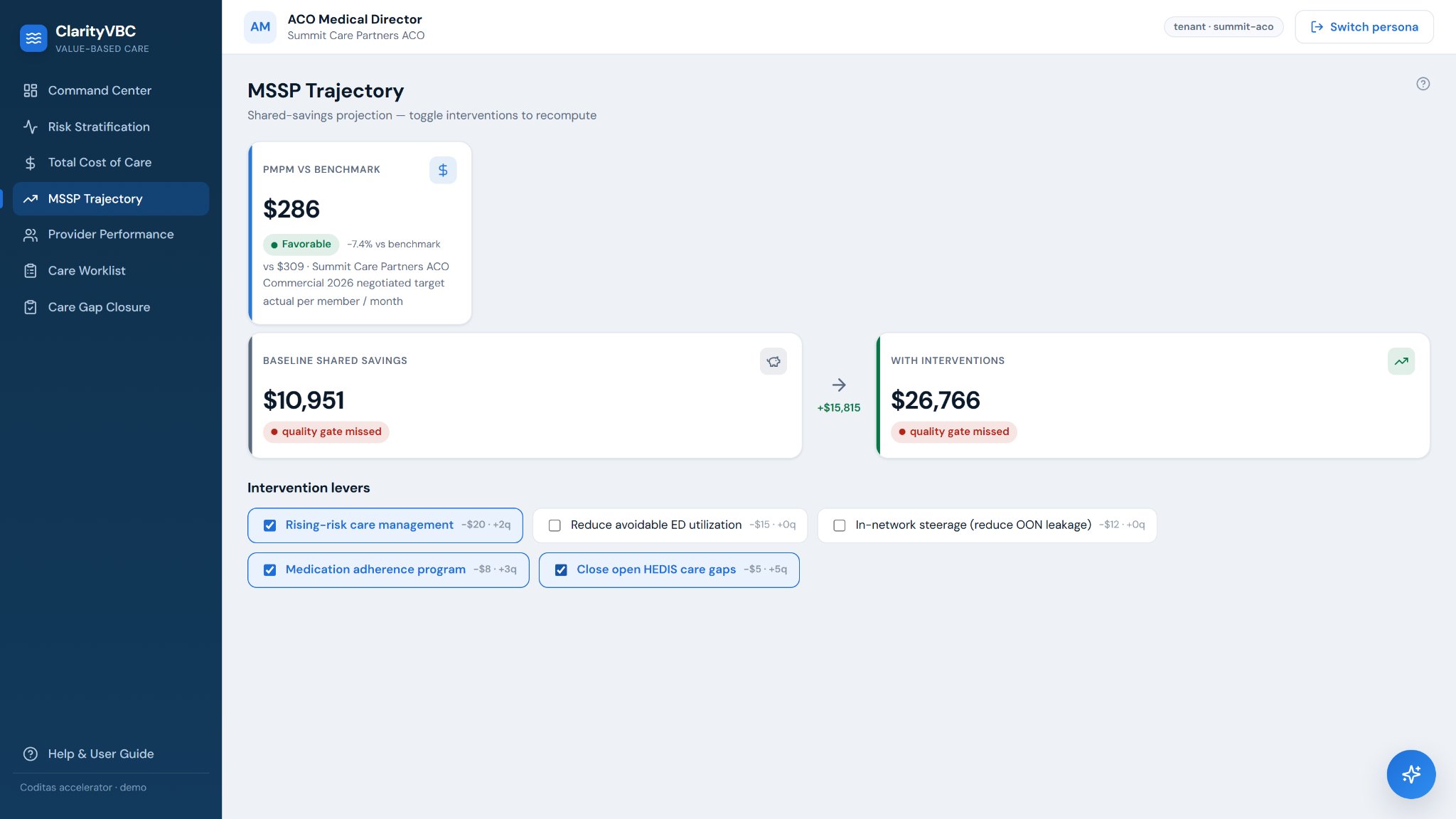
Task: Click the MSSP Trajectory page heading
Action: point(326,91)
